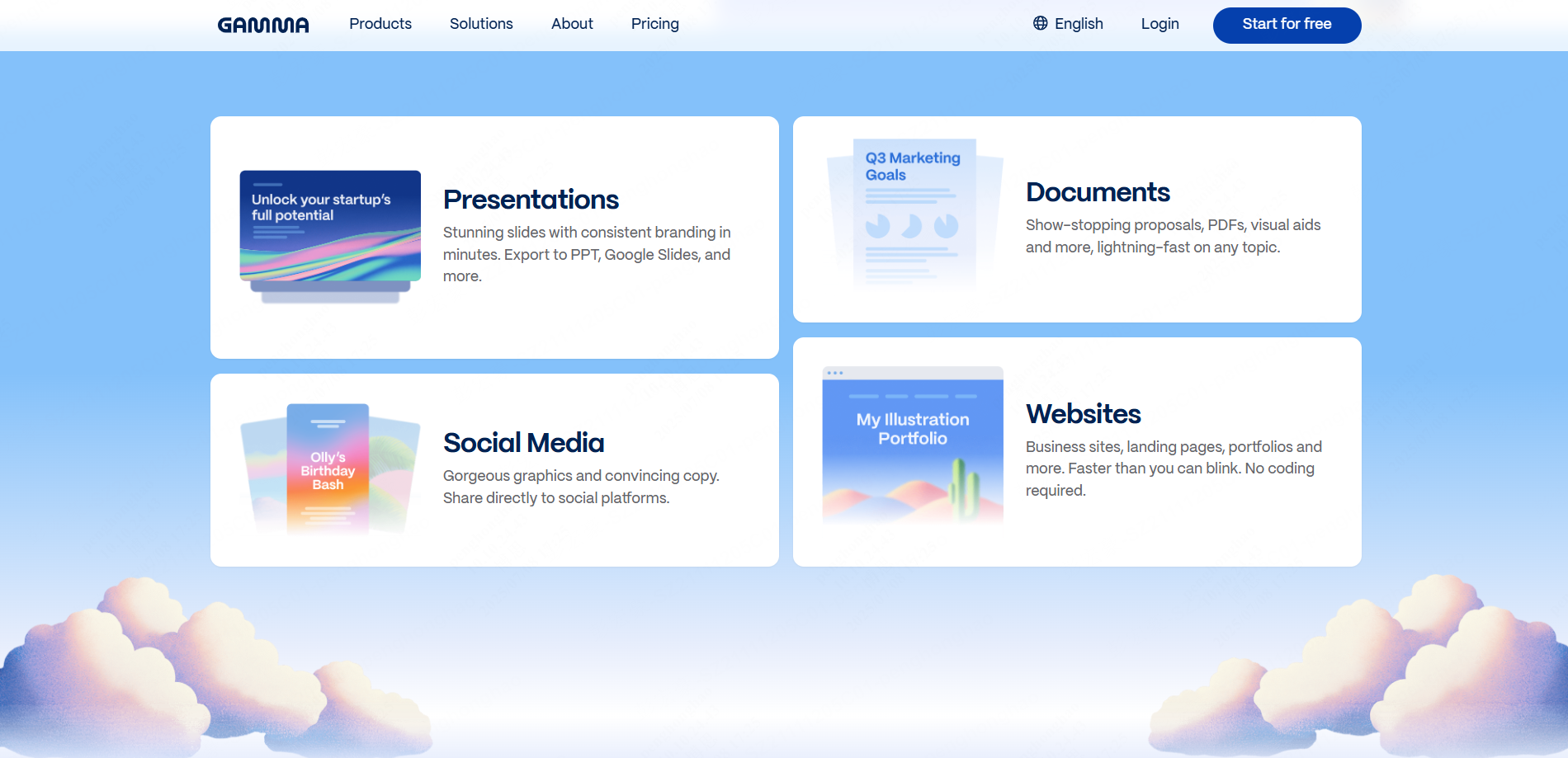The image size is (1568, 758).
Task: Go to the Pricing page
Action: (x=655, y=24)
